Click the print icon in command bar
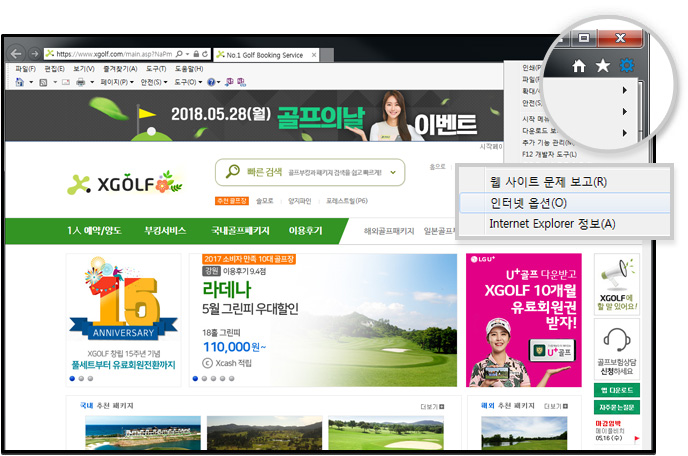The height and width of the screenshot is (456, 688). pos(81,82)
